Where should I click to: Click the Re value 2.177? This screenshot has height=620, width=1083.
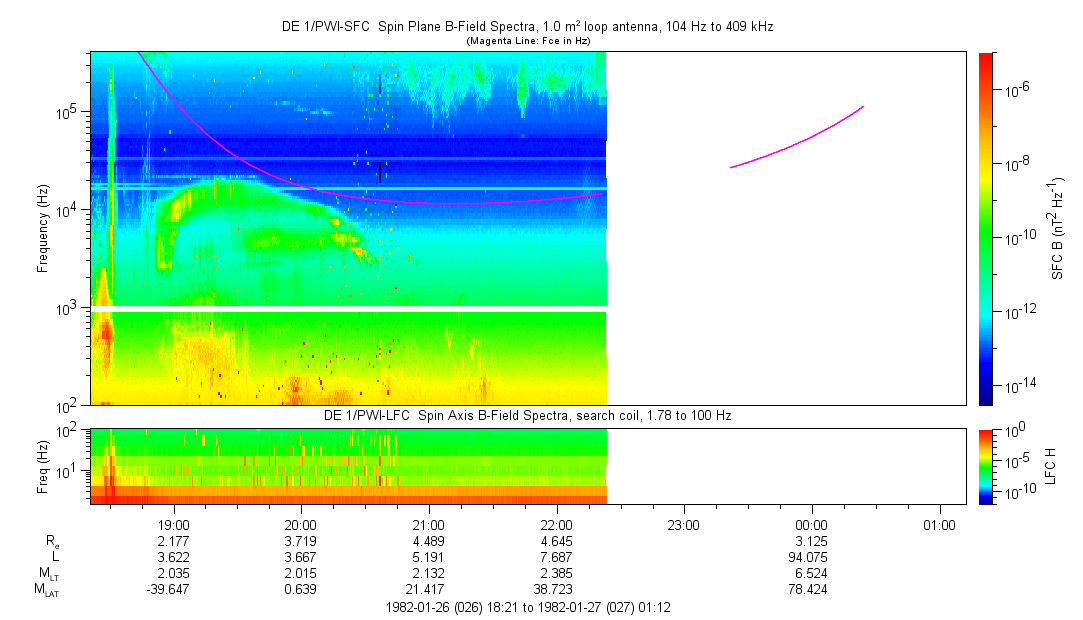point(173,541)
